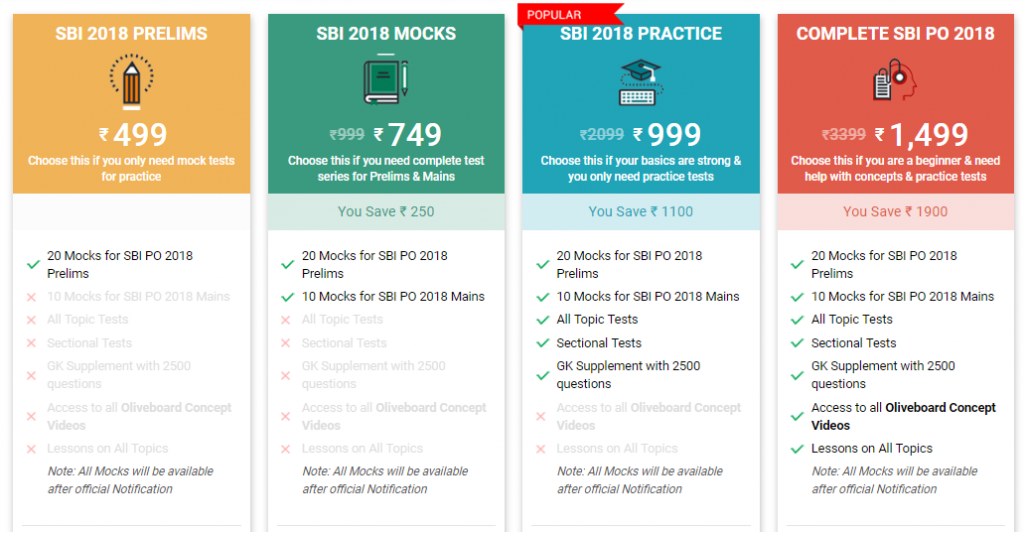Click green checkmark beside 20 Mocks in Prelims plan

[33, 265]
